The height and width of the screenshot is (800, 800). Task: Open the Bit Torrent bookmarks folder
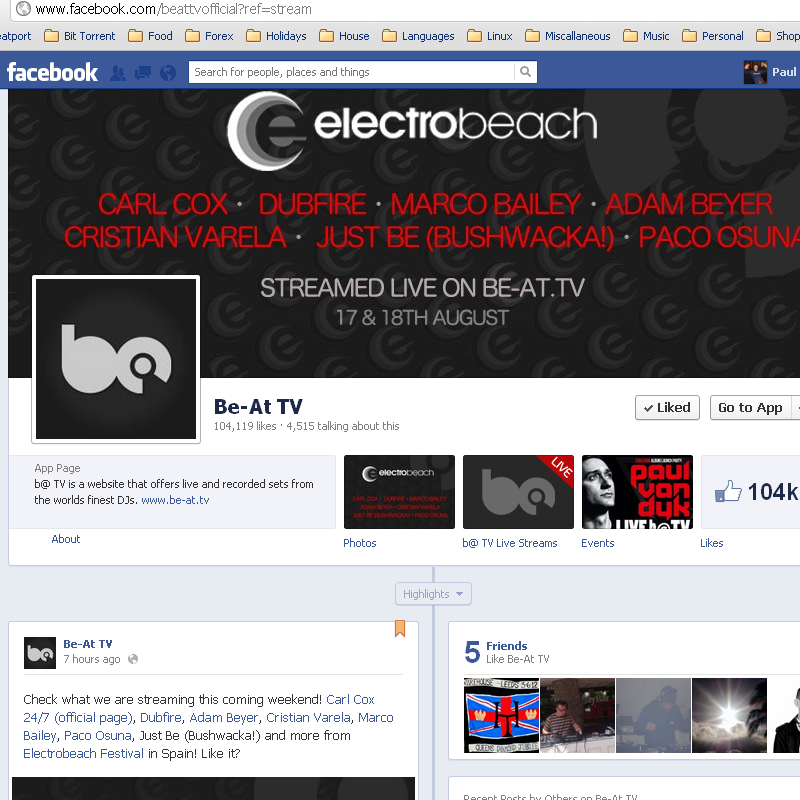tap(80, 36)
